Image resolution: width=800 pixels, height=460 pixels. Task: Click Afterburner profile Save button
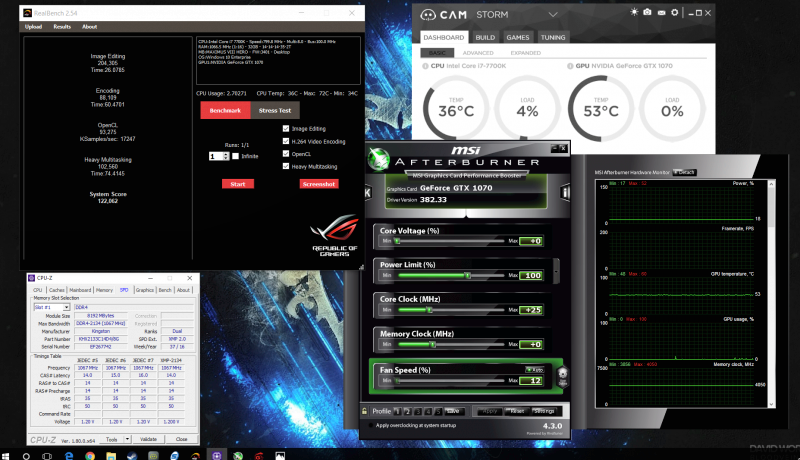pyautogui.click(x=453, y=411)
